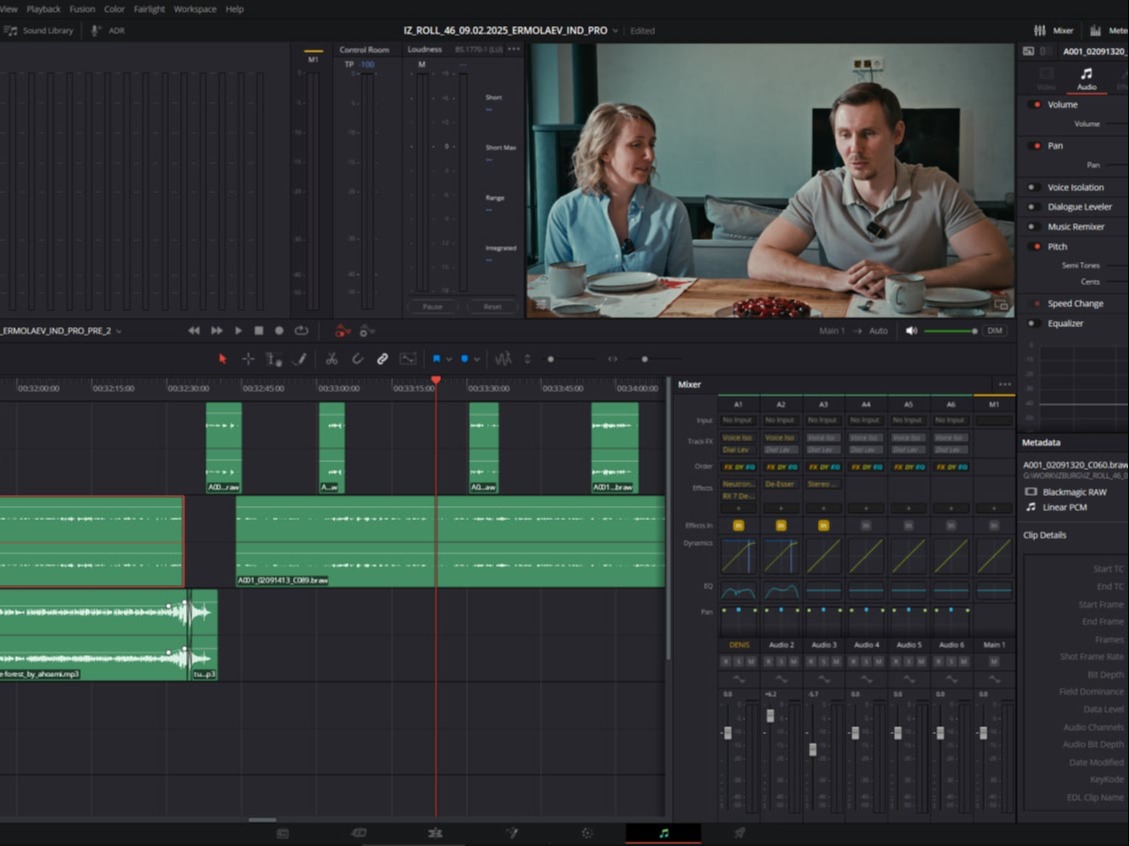Select the A001_02091413_C089.braw audio clip
Image resolution: width=1129 pixels, height=846 pixels.
pyautogui.click(x=450, y=541)
